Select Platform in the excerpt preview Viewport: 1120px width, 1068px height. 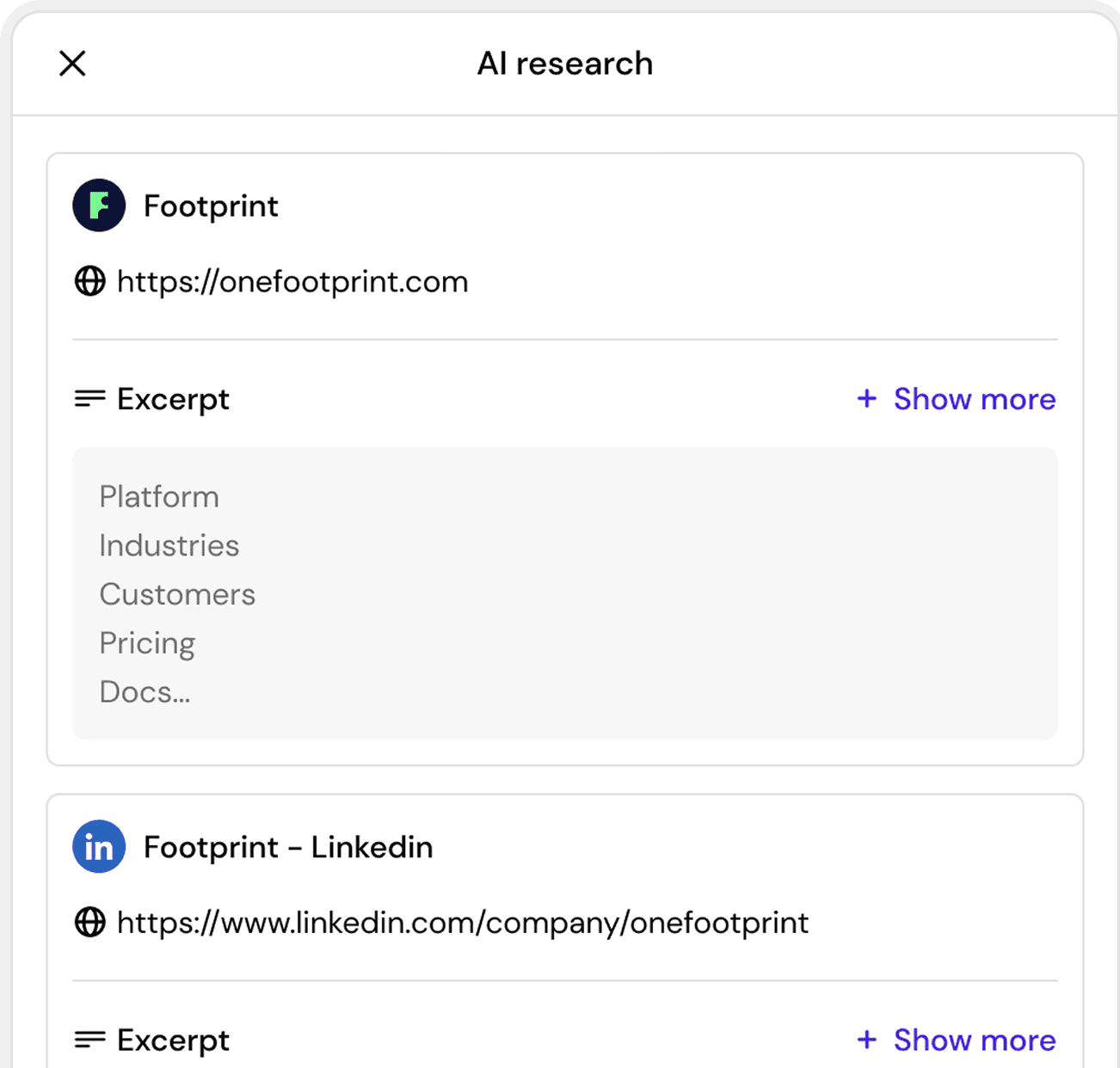click(x=160, y=497)
